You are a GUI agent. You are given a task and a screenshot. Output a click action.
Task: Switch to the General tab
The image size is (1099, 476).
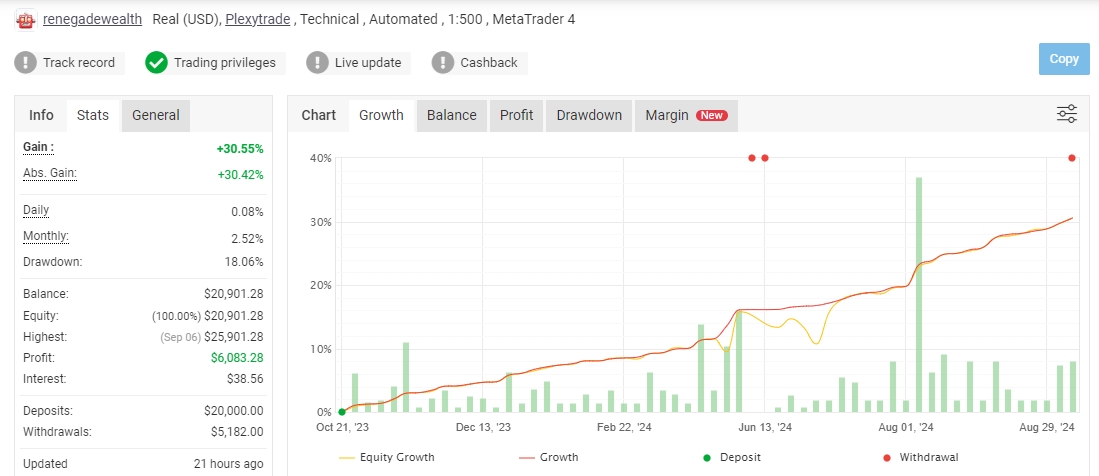tap(156, 116)
